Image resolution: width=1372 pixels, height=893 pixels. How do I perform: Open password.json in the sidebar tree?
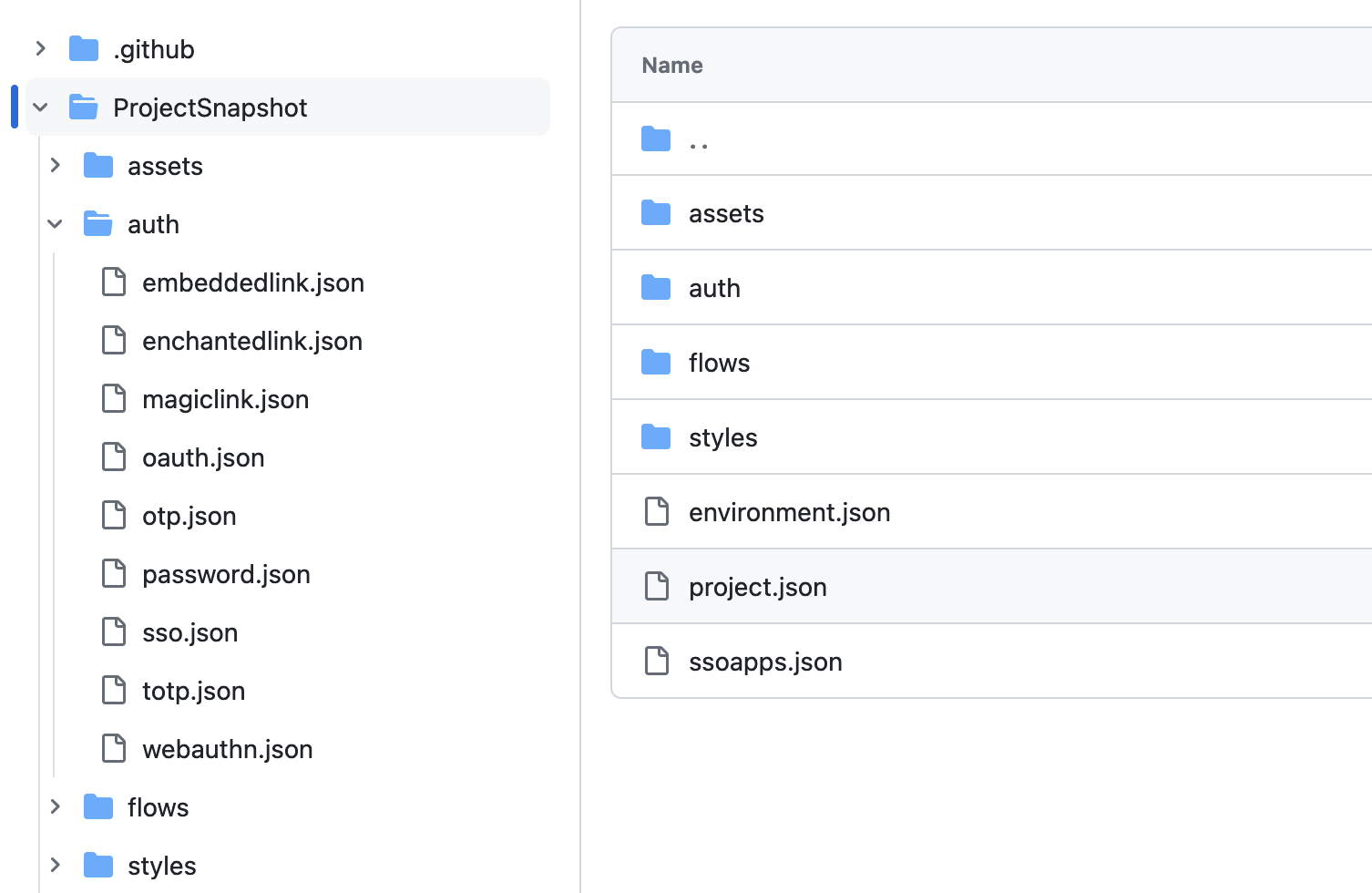[226, 574]
